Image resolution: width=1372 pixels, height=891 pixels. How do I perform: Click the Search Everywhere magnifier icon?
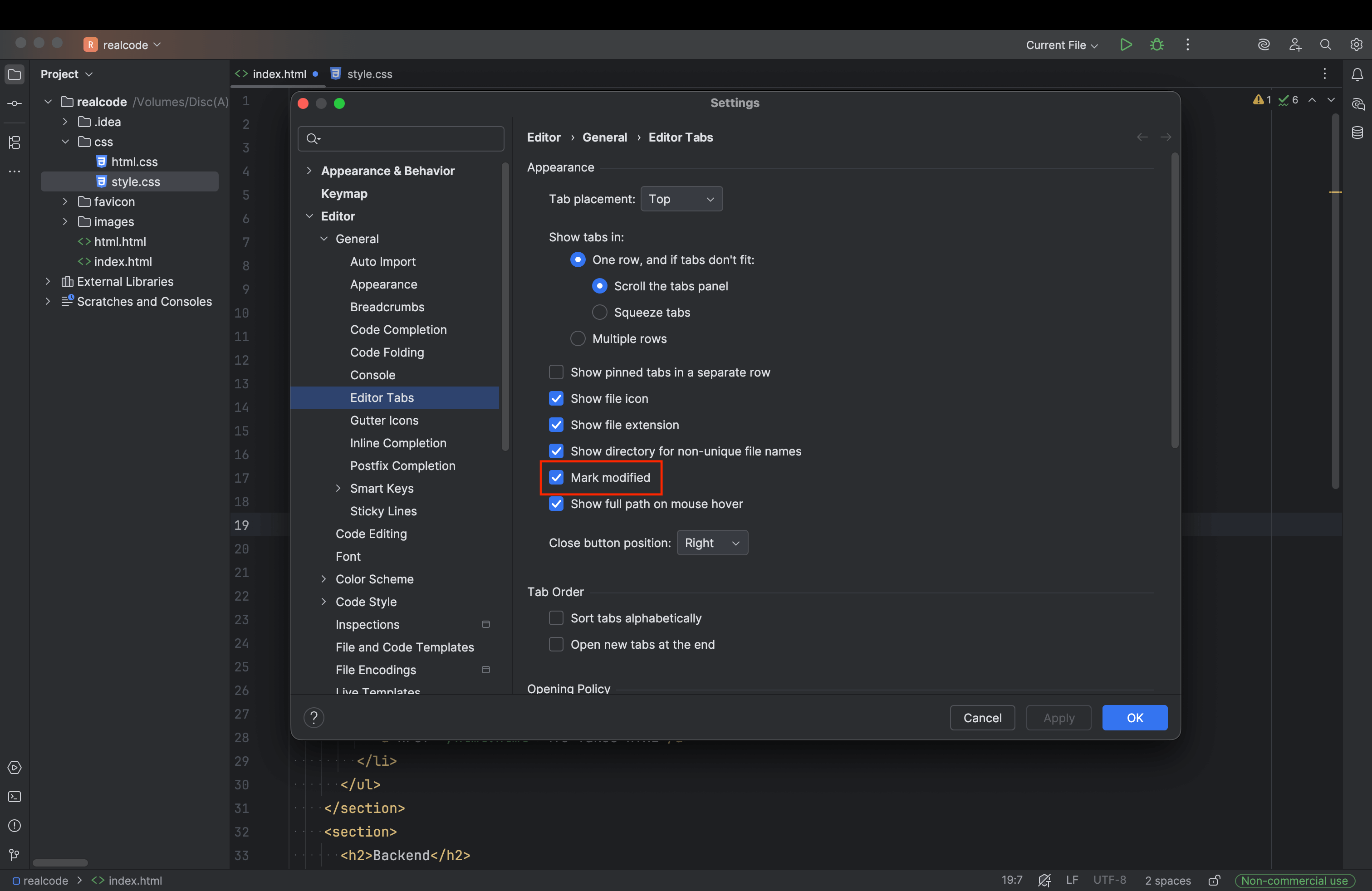(1325, 44)
